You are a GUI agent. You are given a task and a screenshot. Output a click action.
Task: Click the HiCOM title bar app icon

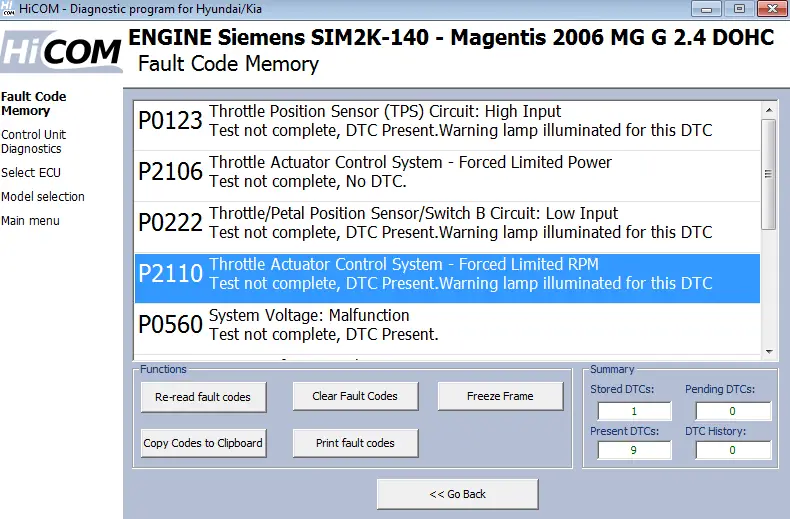coord(9,9)
